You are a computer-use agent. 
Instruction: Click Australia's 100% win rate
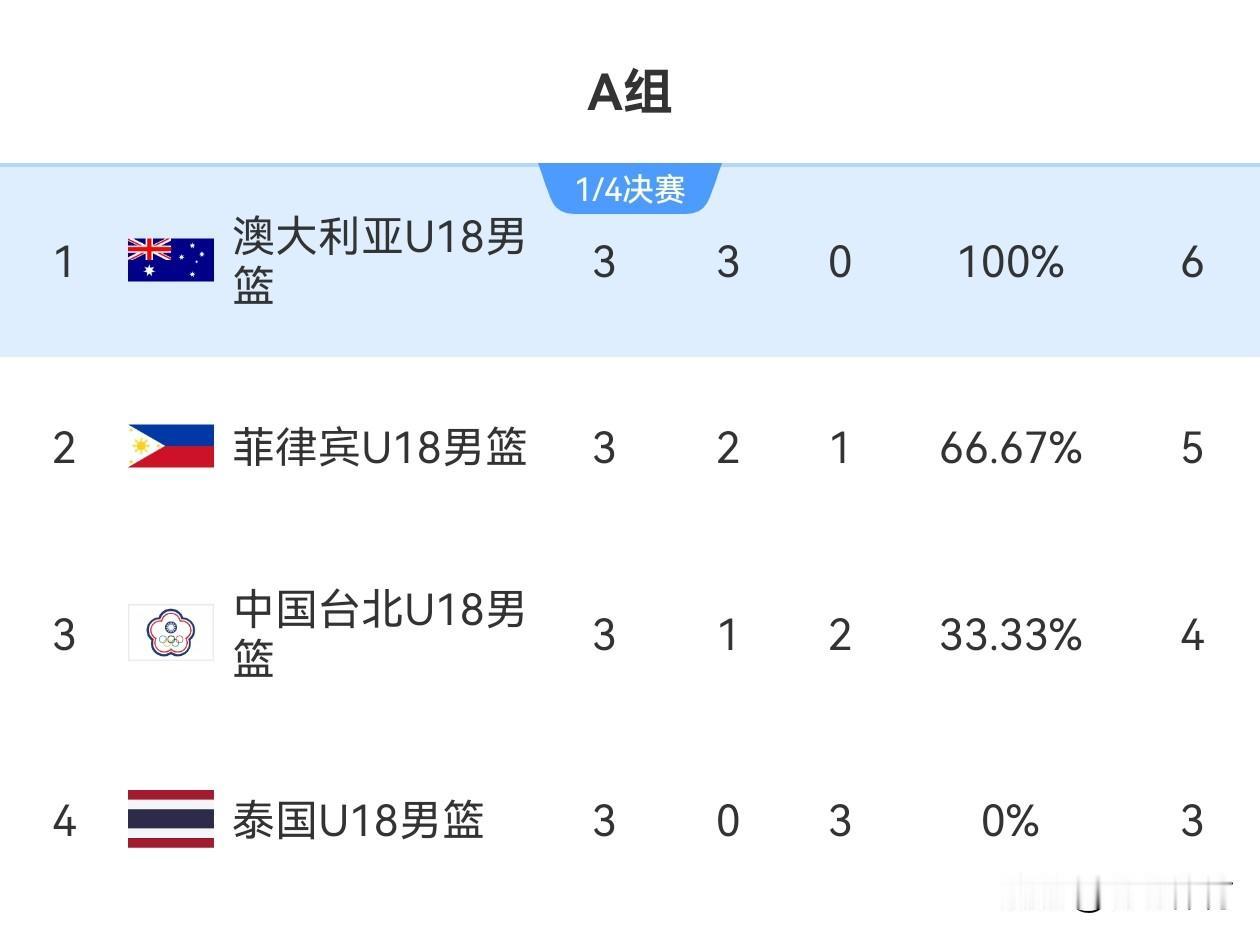click(1011, 262)
